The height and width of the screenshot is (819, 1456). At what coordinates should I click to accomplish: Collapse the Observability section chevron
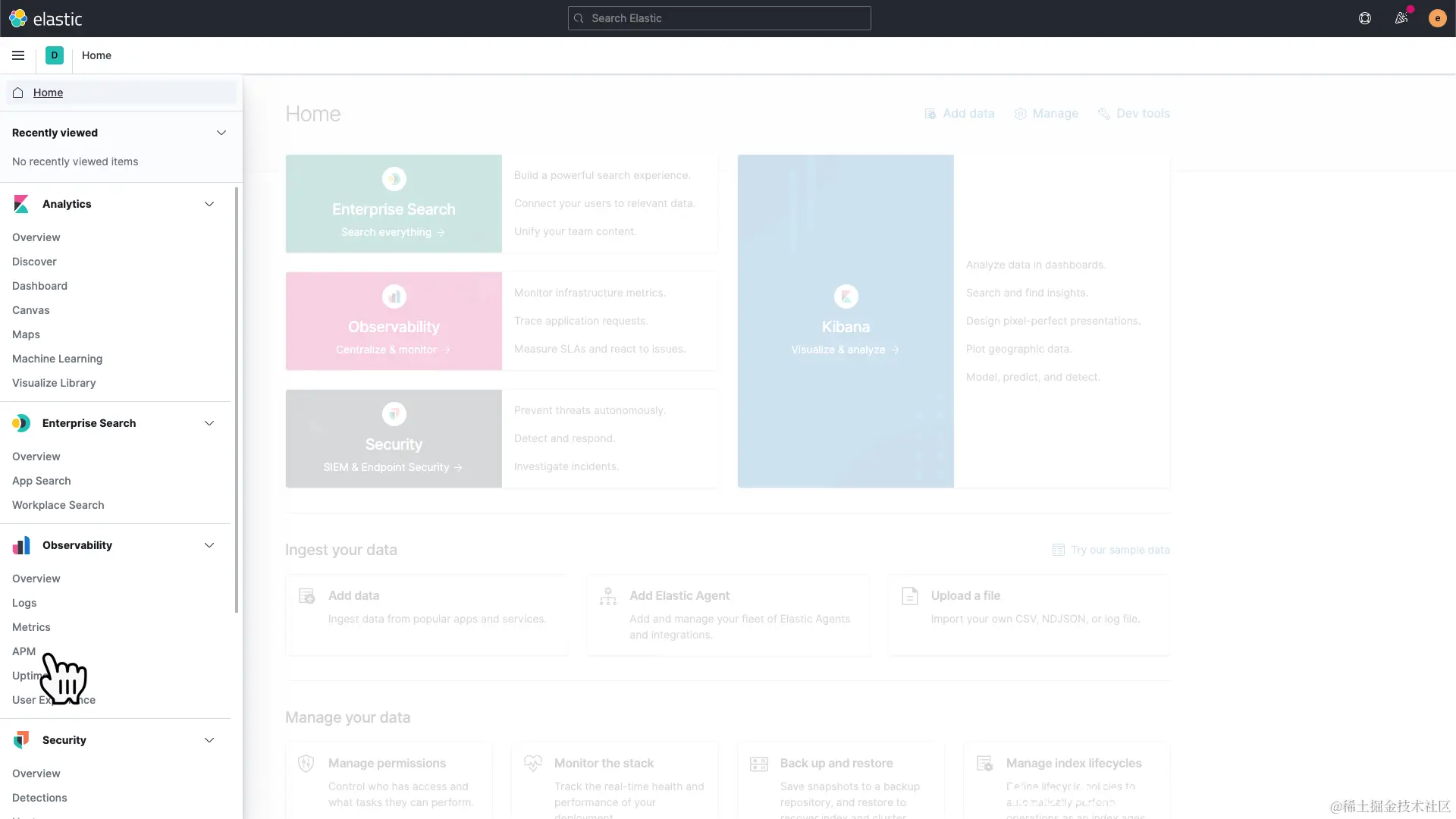[209, 545]
